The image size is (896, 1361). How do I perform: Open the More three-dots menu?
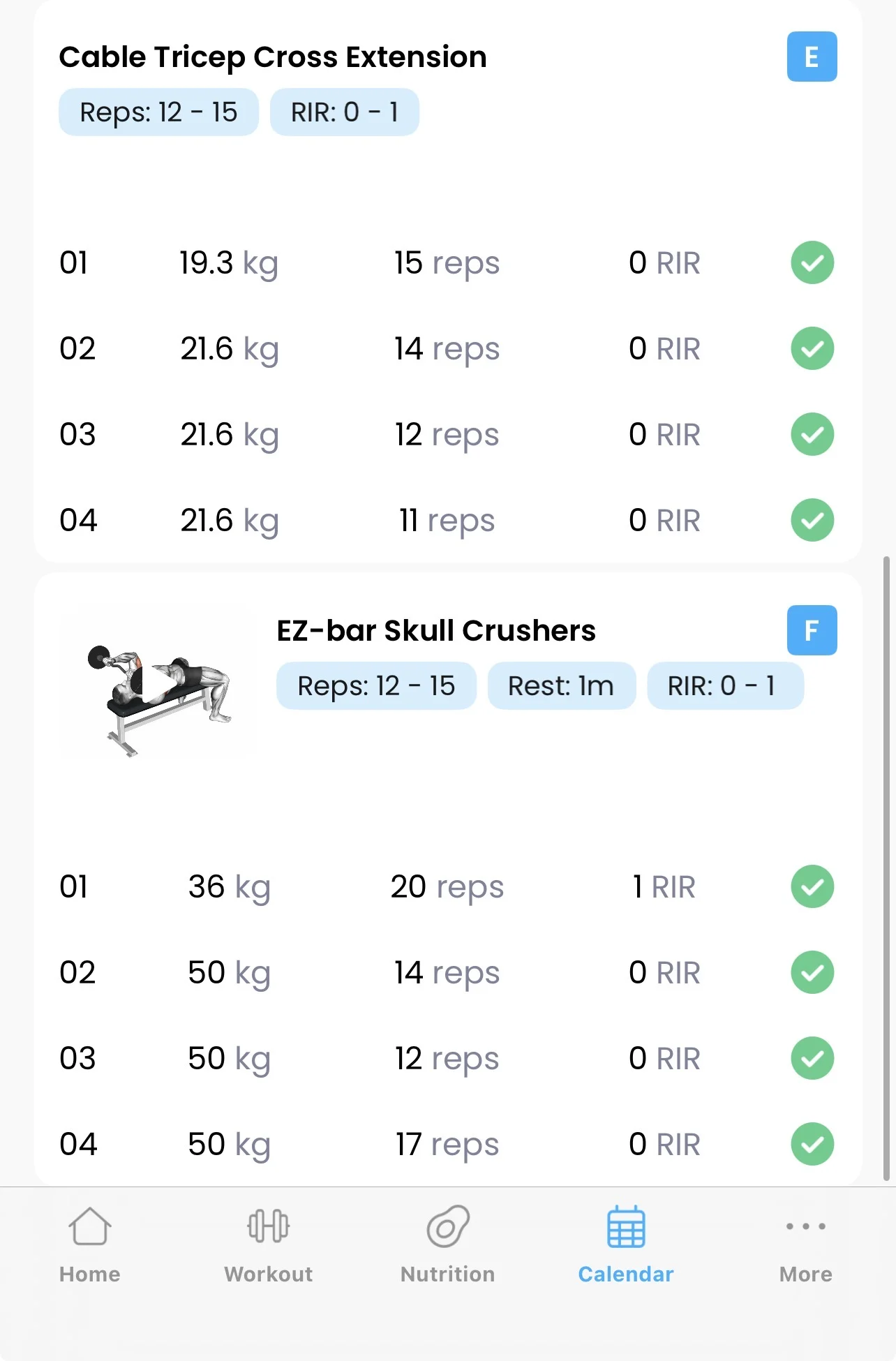click(805, 1226)
